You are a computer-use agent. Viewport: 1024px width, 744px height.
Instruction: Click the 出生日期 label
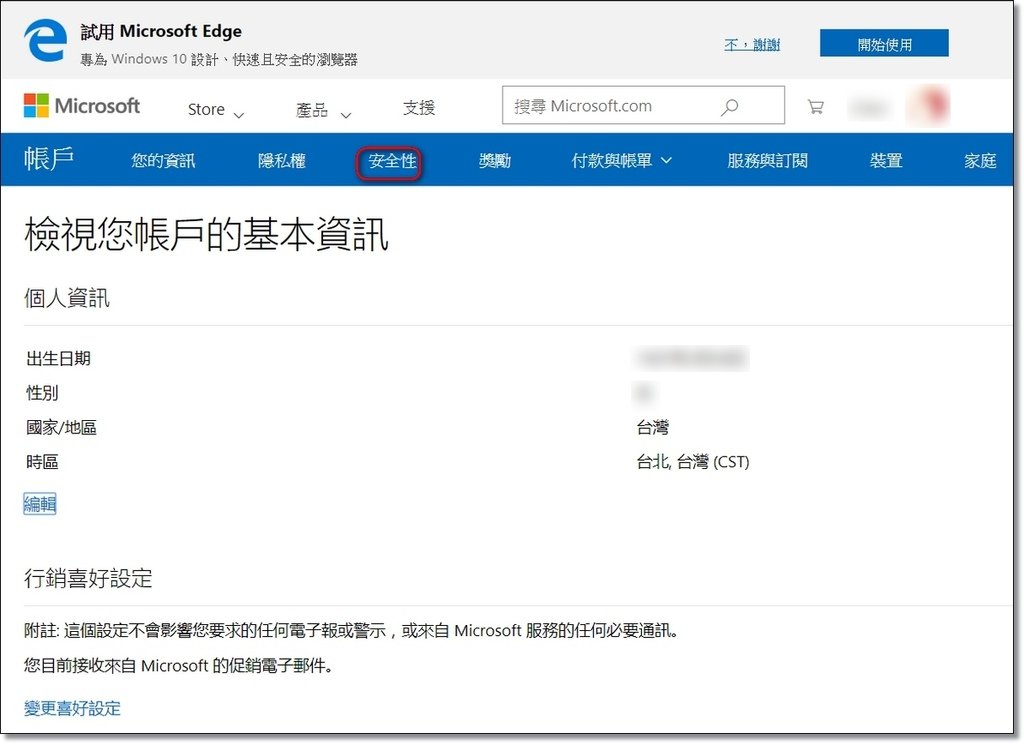(58, 359)
